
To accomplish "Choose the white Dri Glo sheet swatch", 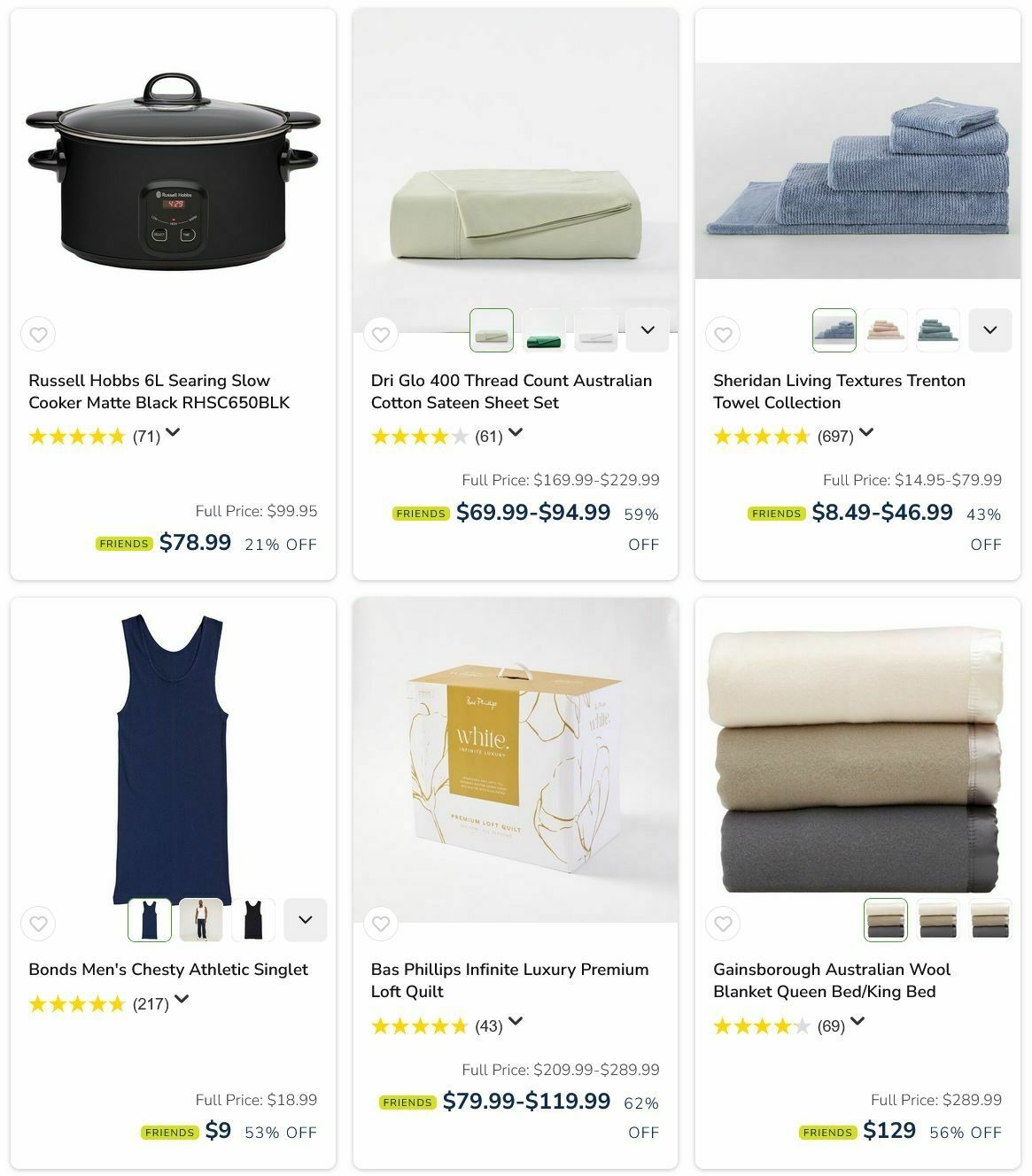I will [x=595, y=330].
